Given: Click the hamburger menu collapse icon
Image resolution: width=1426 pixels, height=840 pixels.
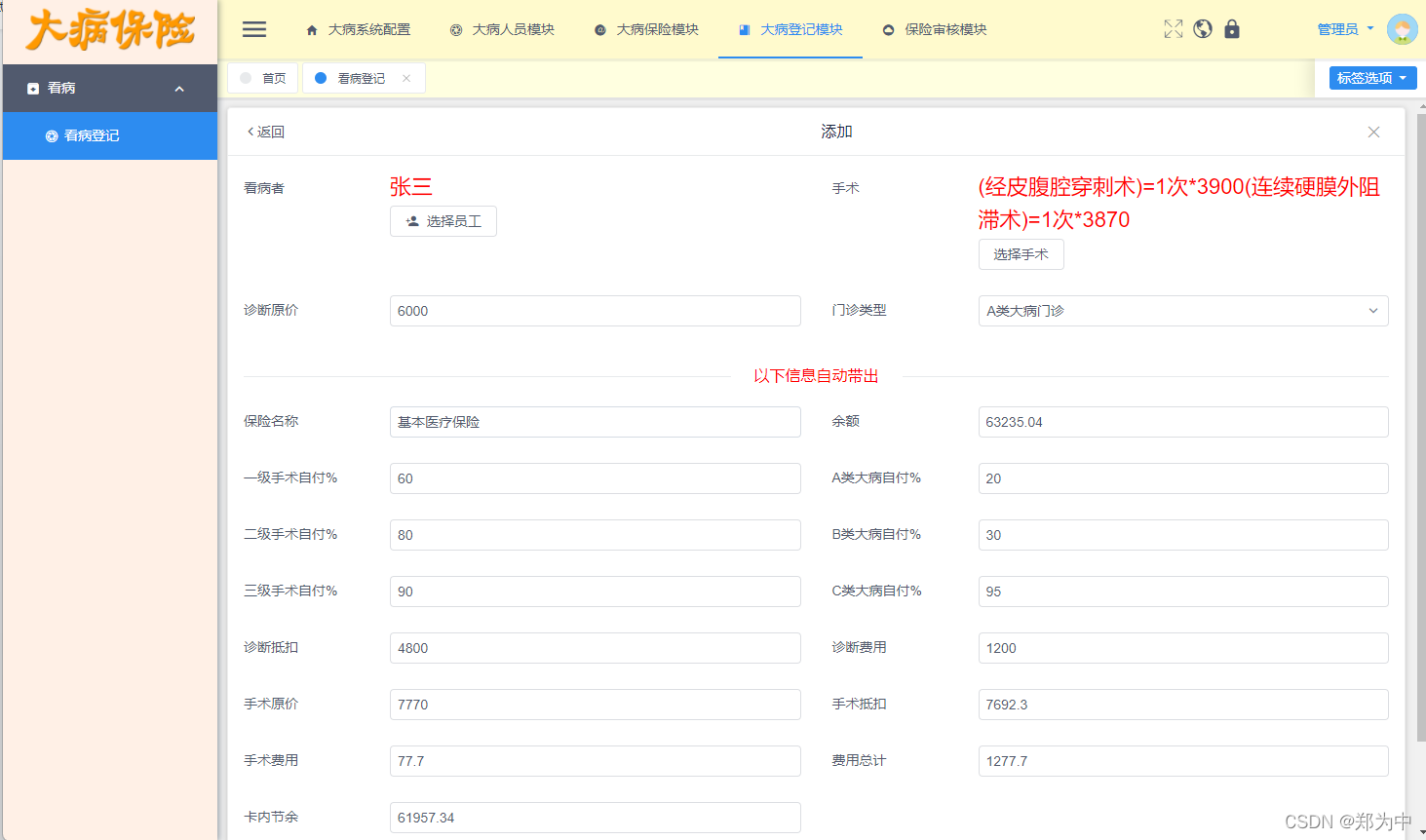Looking at the screenshot, I should tap(253, 29).
